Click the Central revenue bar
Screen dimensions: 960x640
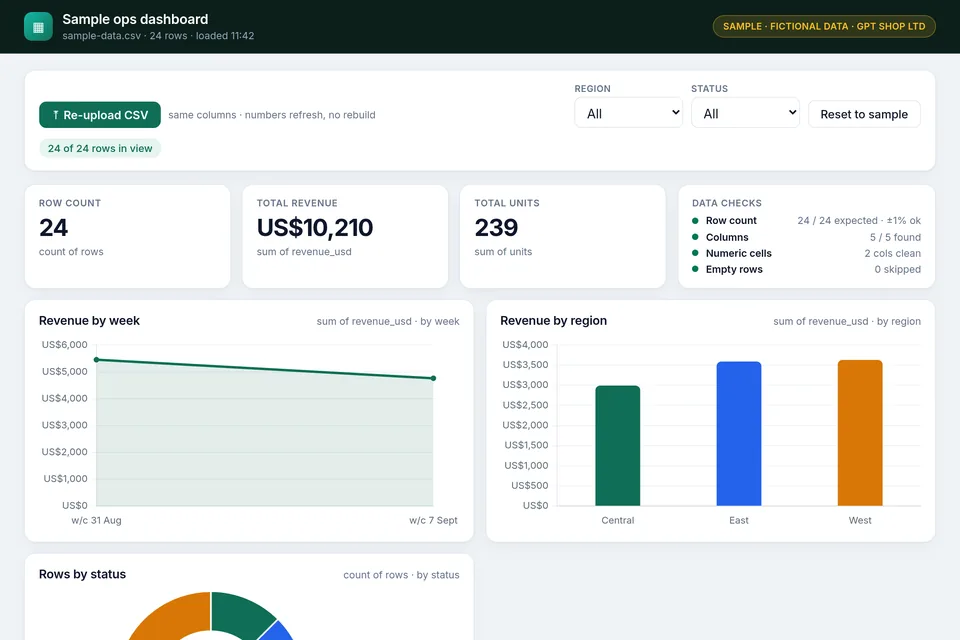click(x=617, y=445)
